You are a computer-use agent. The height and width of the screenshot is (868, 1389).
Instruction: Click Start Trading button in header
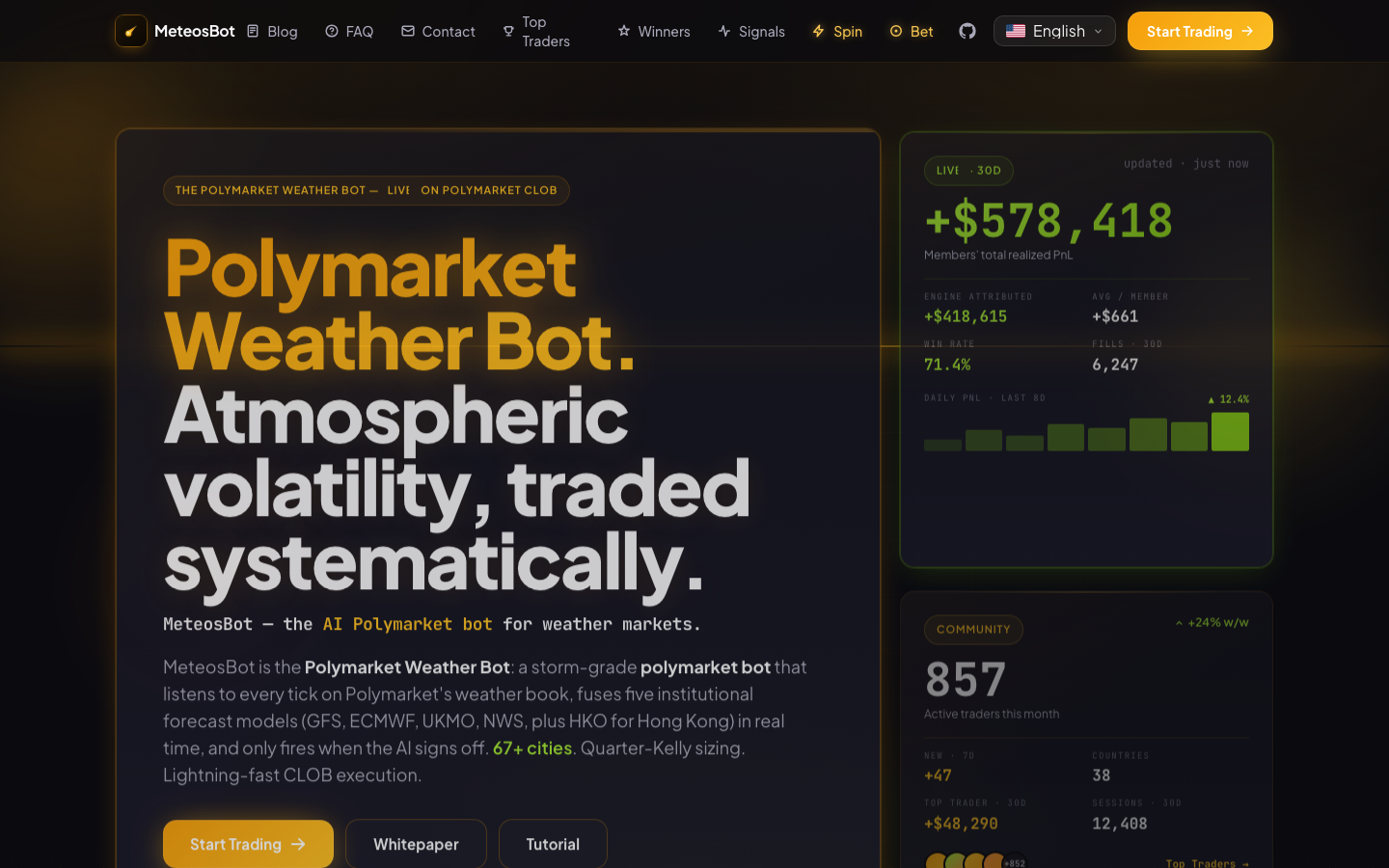1200,31
